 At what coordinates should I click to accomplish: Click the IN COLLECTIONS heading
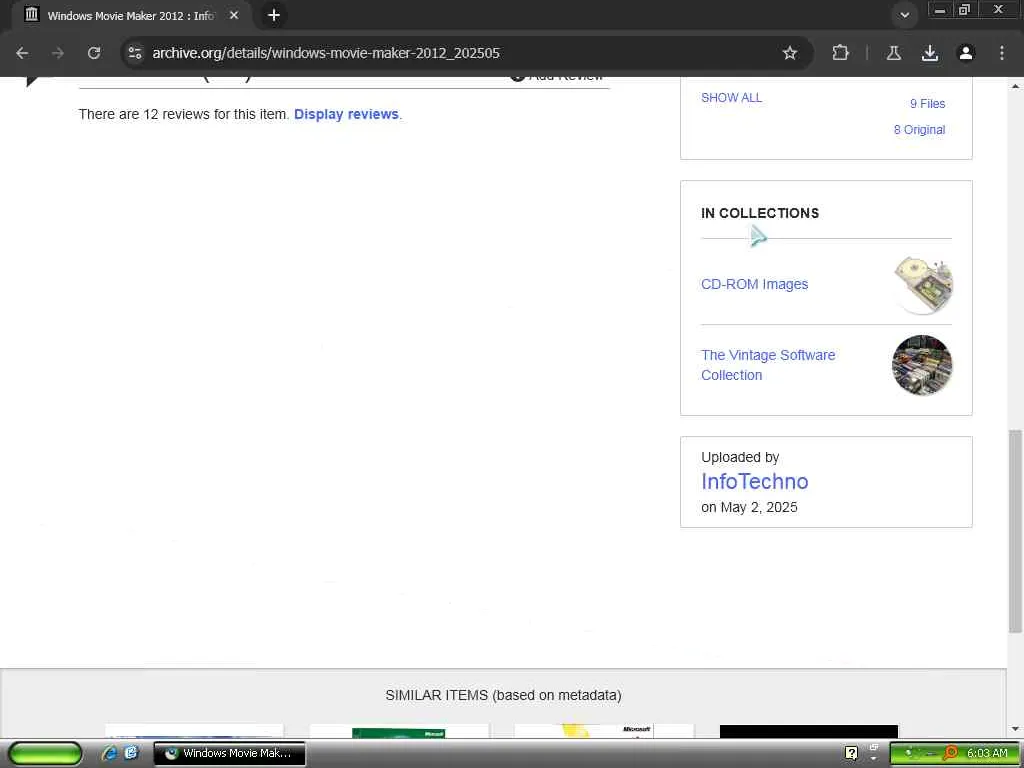760,213
